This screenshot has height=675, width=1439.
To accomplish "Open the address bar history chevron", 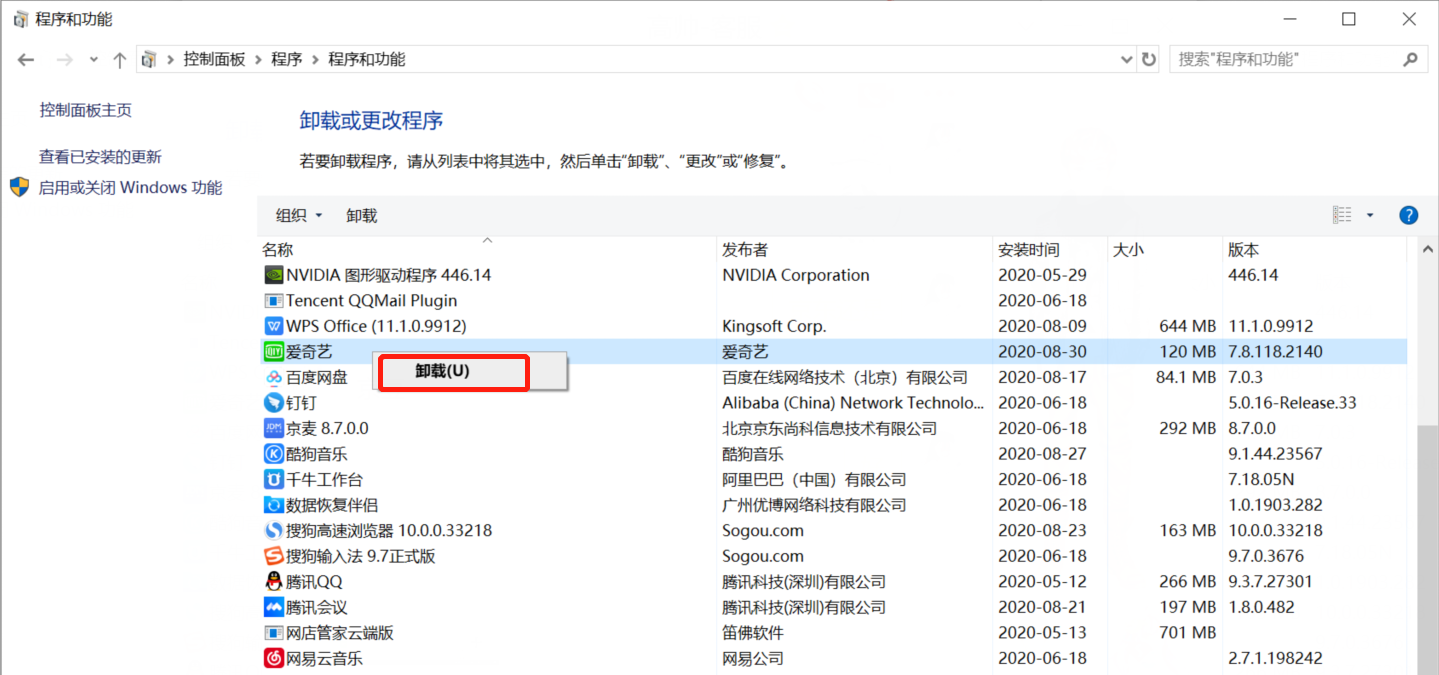I will tap(1126, 59).
